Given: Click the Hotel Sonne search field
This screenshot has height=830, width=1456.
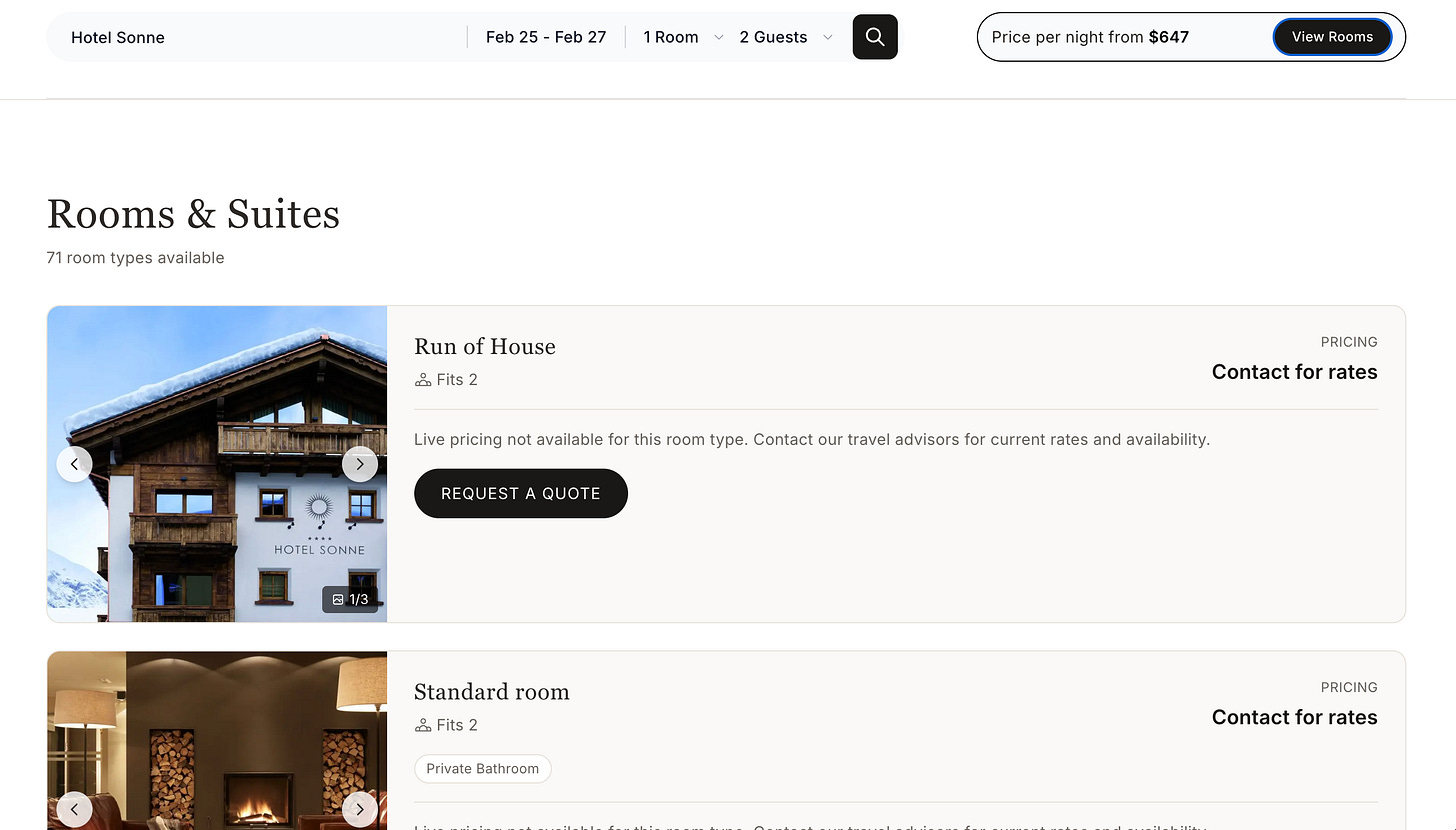Looking at the screenshot, I should pyautogui.click(x=258, y=37).
